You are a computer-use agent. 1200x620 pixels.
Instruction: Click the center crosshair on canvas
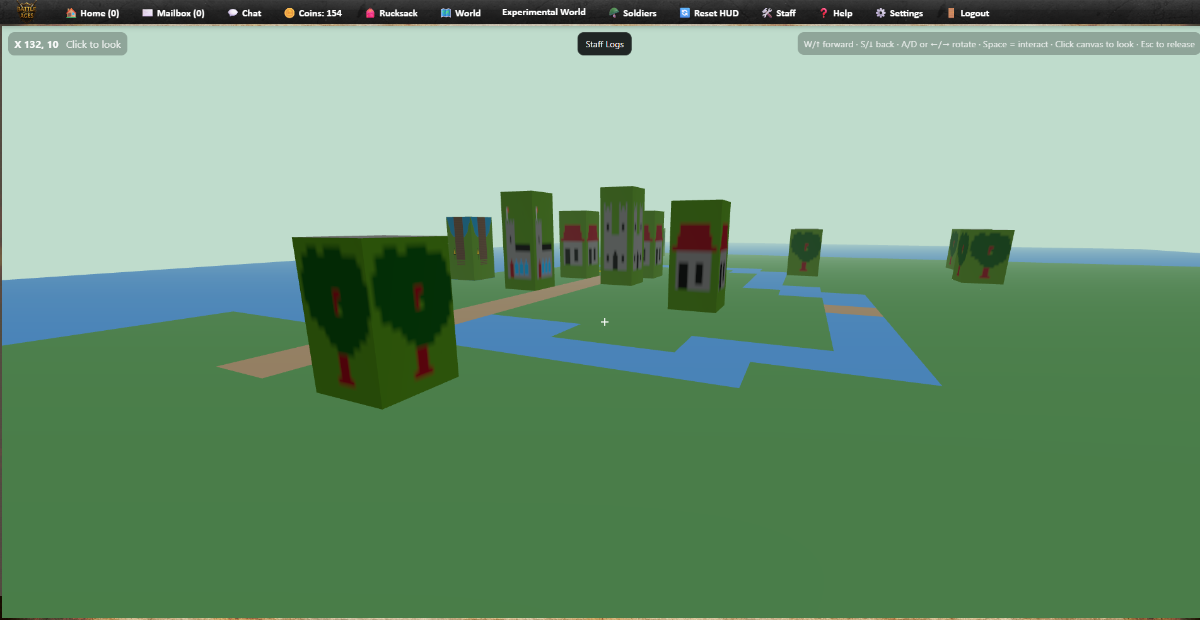[x=604, y=322]
